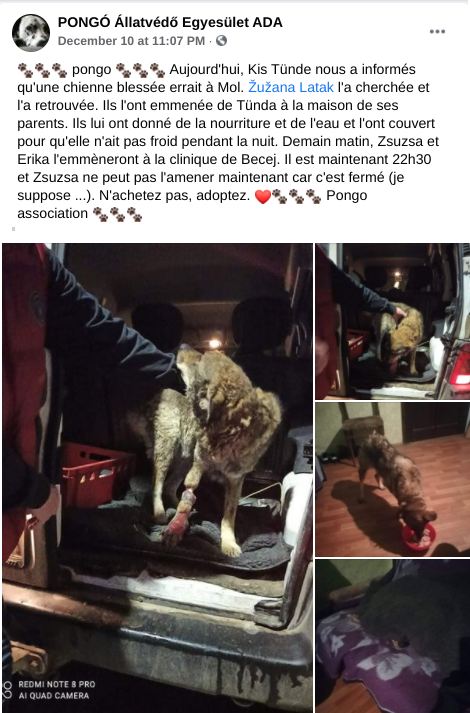Screen dimensions: 470x713
Task: Click the public globe privacy icon
Action: tap(221, 41)
